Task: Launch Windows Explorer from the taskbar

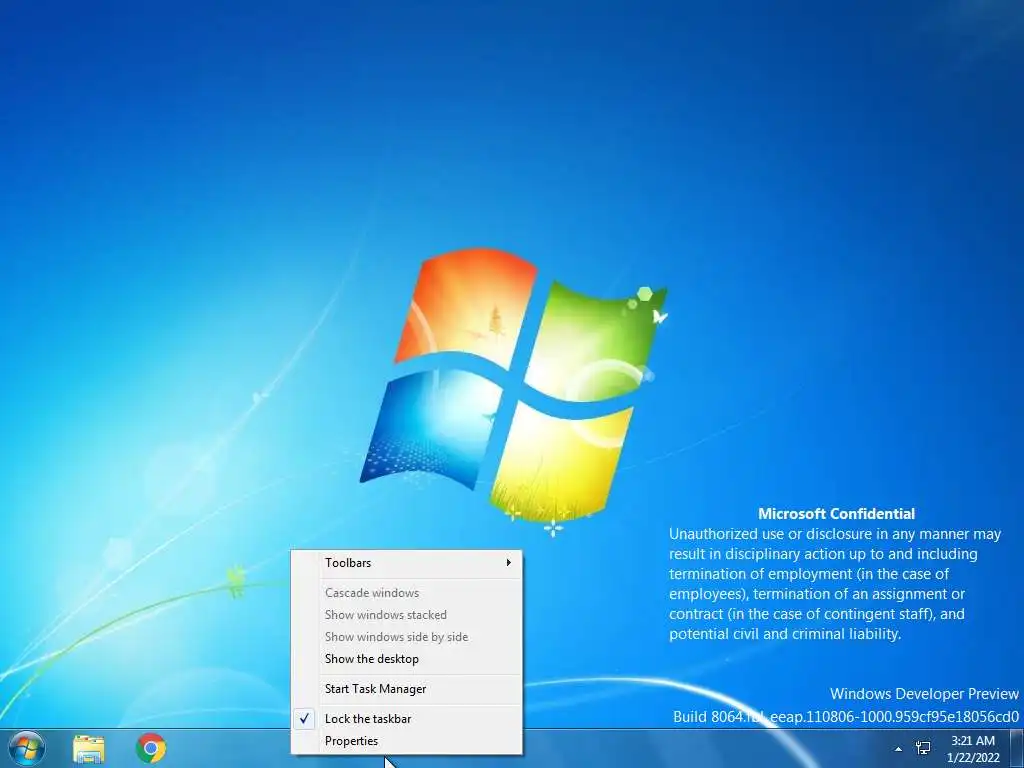Action: coord(89,748)
